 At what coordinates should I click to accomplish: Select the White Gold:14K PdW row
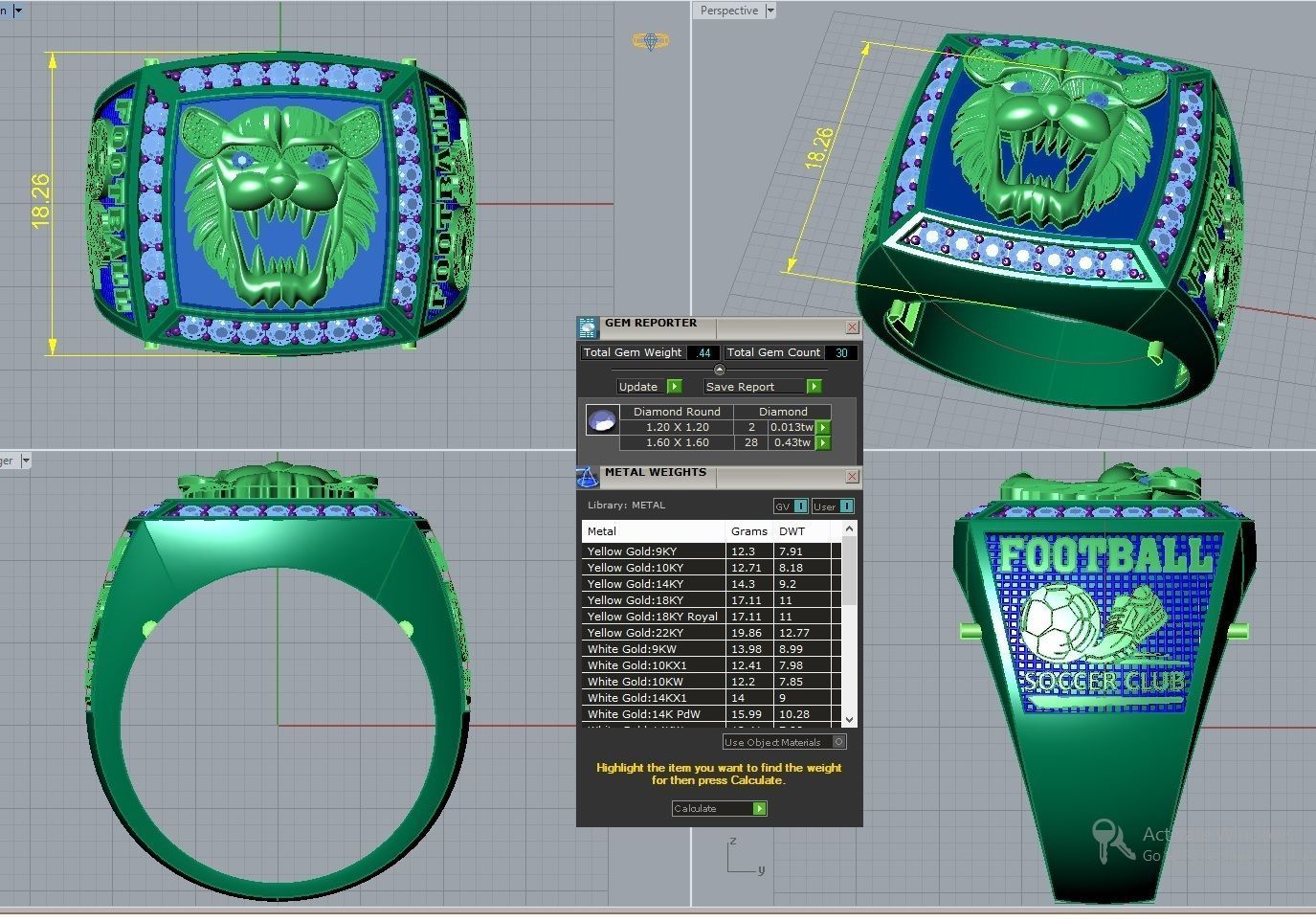point(711,714)
